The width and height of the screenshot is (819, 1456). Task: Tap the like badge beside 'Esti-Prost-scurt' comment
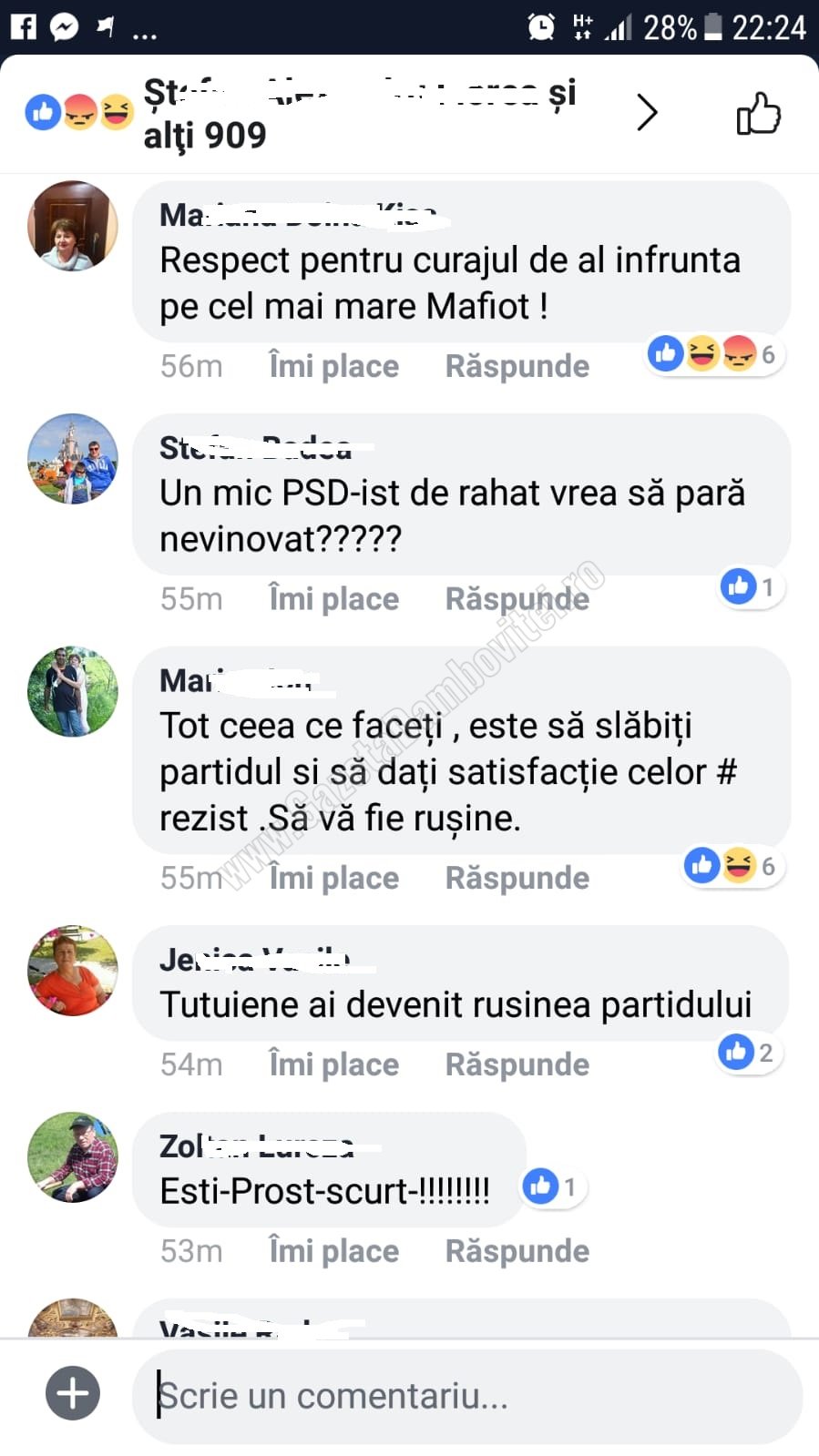(552, 1186)
